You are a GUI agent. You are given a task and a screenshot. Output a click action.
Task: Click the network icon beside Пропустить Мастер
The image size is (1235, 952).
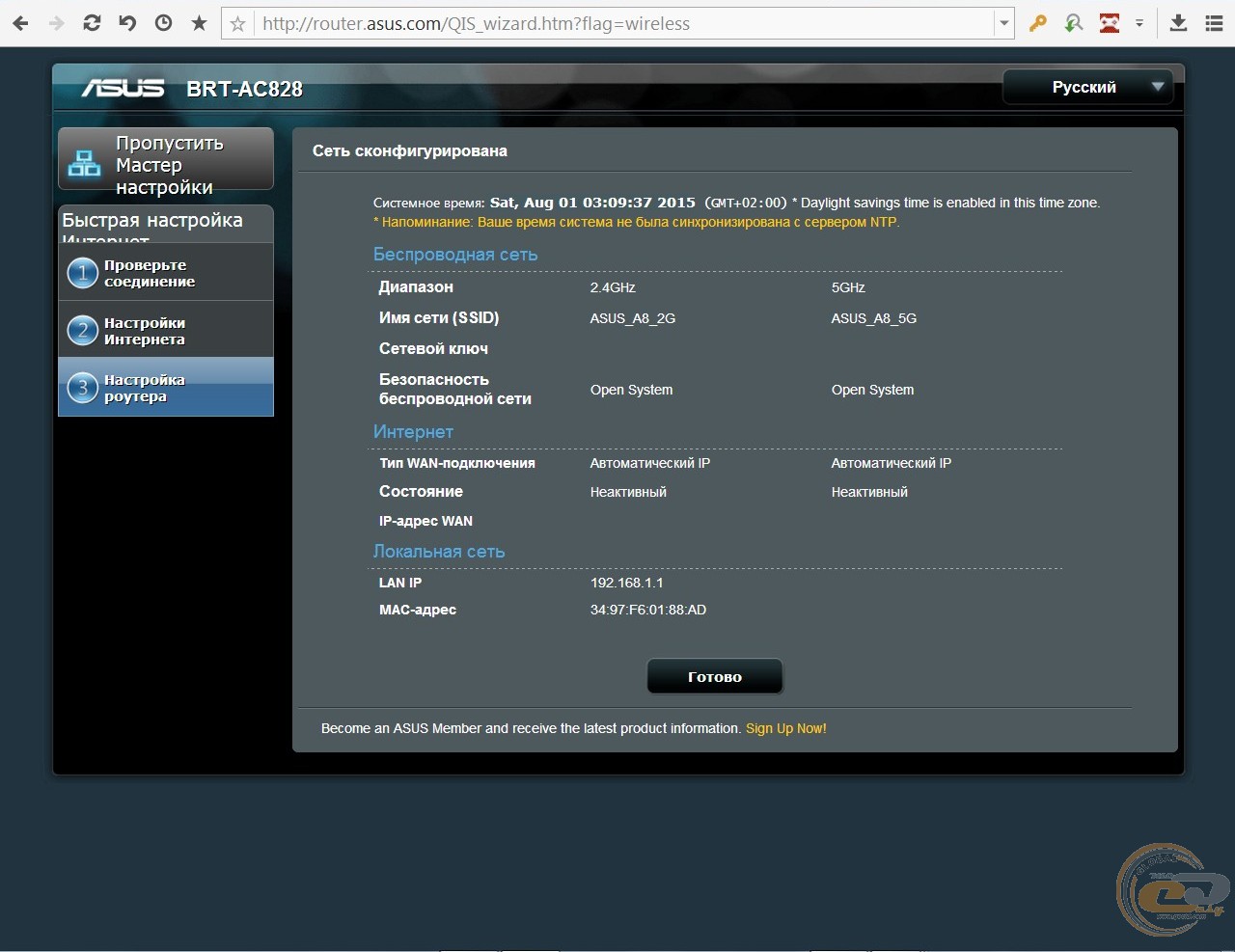[84, 164]
